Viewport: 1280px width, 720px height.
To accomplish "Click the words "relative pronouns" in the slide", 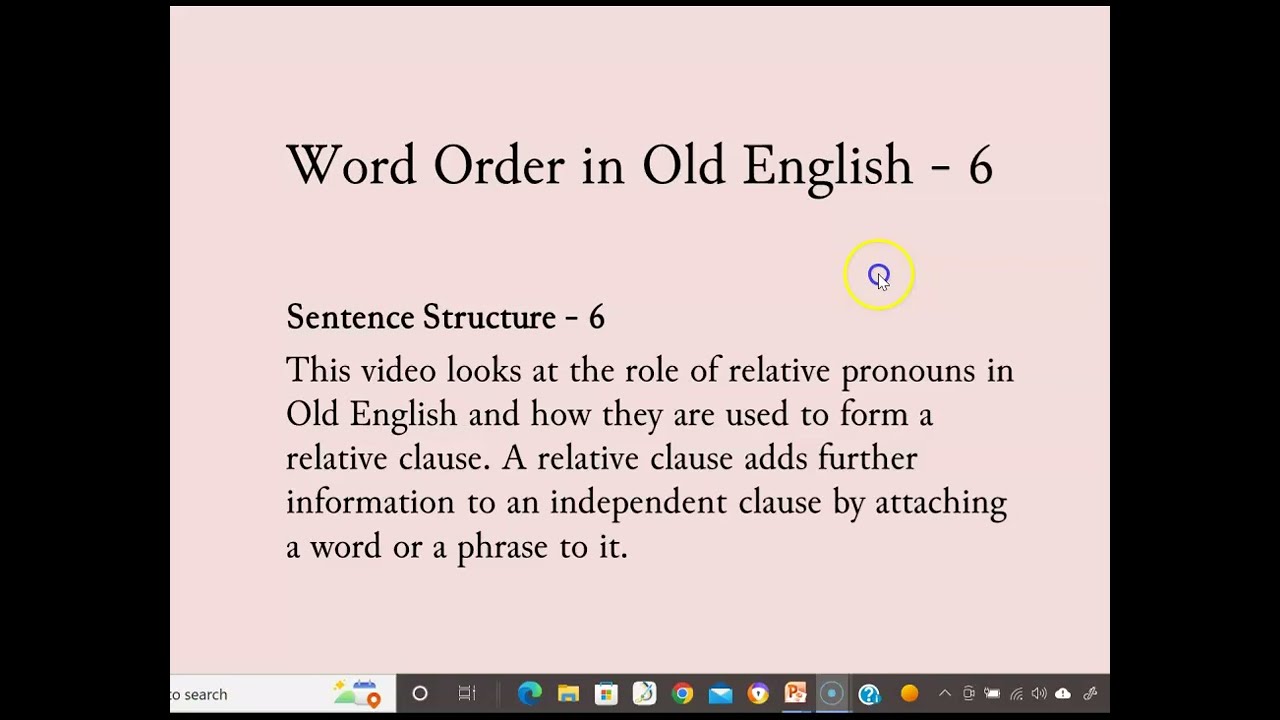I will pos(851,371).
